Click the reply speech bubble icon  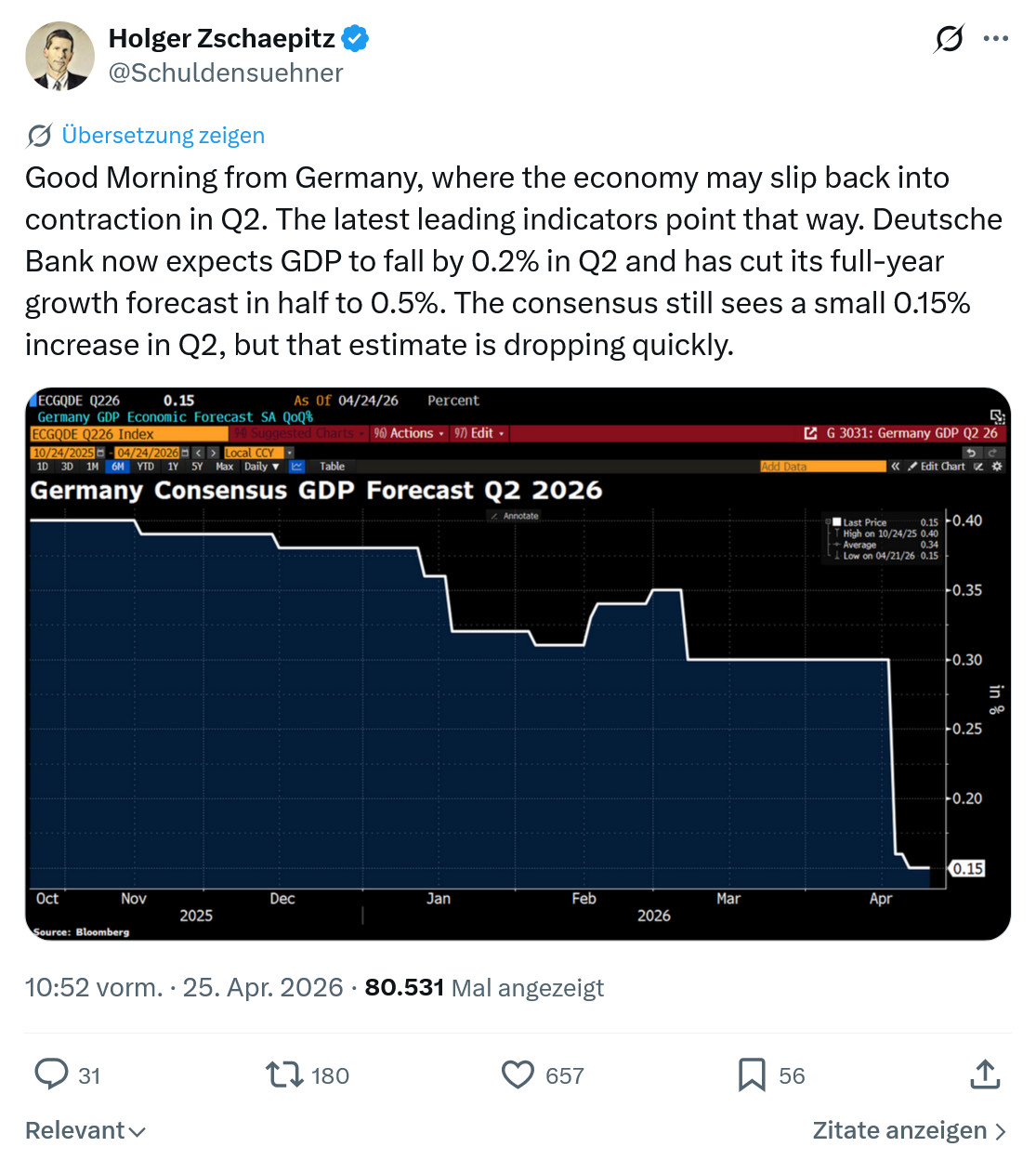click(51, 1074)
